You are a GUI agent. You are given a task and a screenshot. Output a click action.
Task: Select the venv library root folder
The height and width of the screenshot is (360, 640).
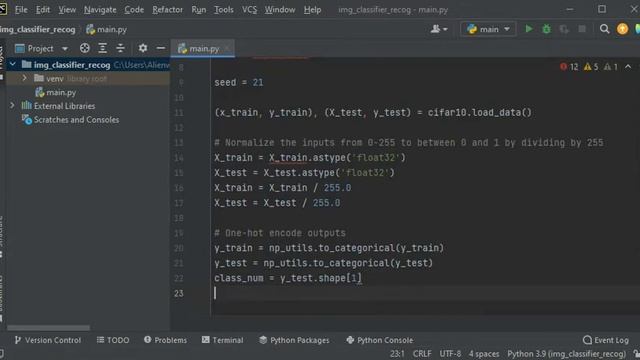[70, 78]
